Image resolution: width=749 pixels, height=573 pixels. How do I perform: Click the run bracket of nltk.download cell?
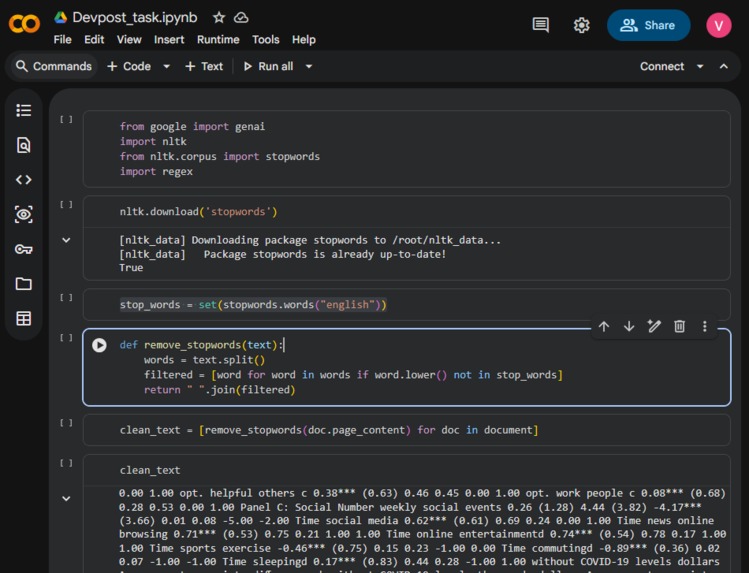66,204
